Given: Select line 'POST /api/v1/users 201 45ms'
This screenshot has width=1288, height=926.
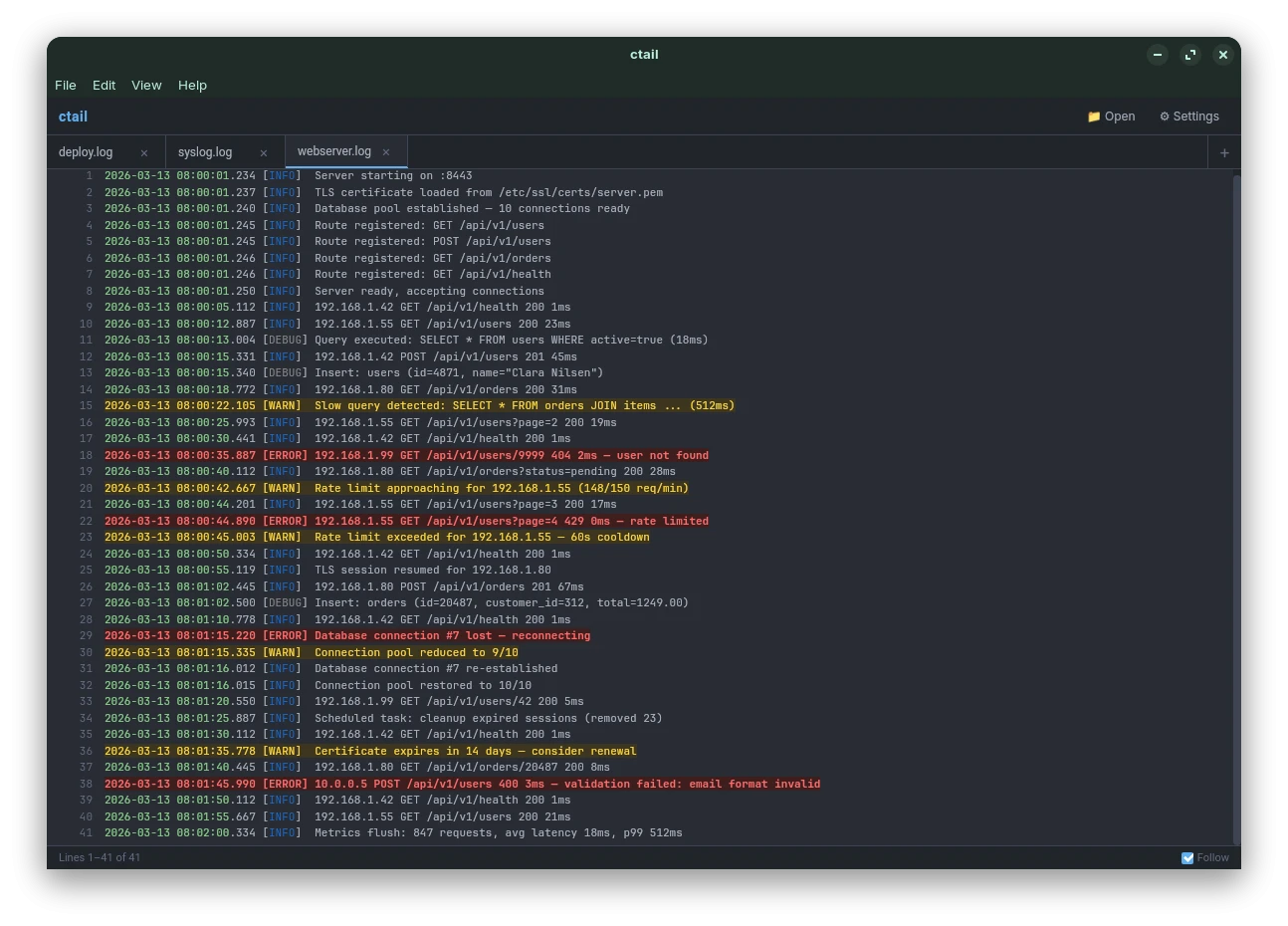Looking at the screenshot, I should pos(639,356).
